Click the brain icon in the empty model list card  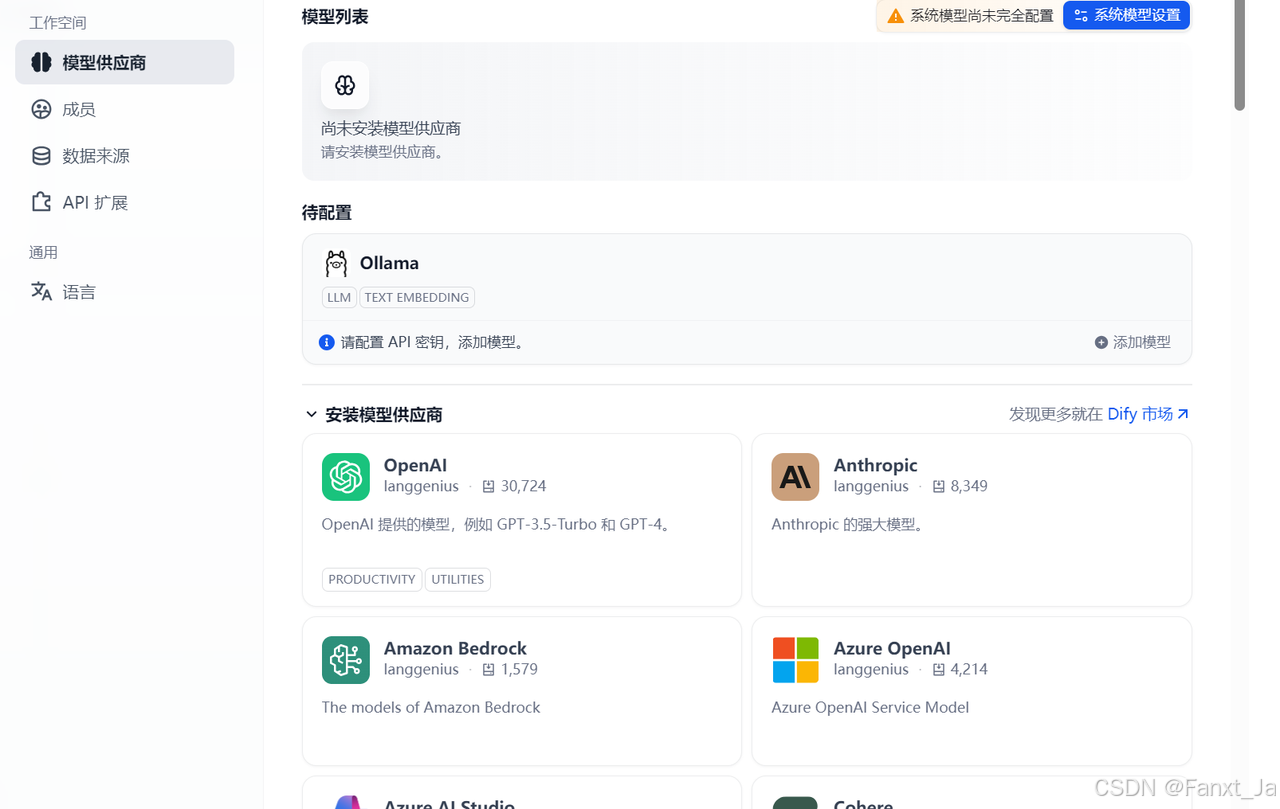345,85
